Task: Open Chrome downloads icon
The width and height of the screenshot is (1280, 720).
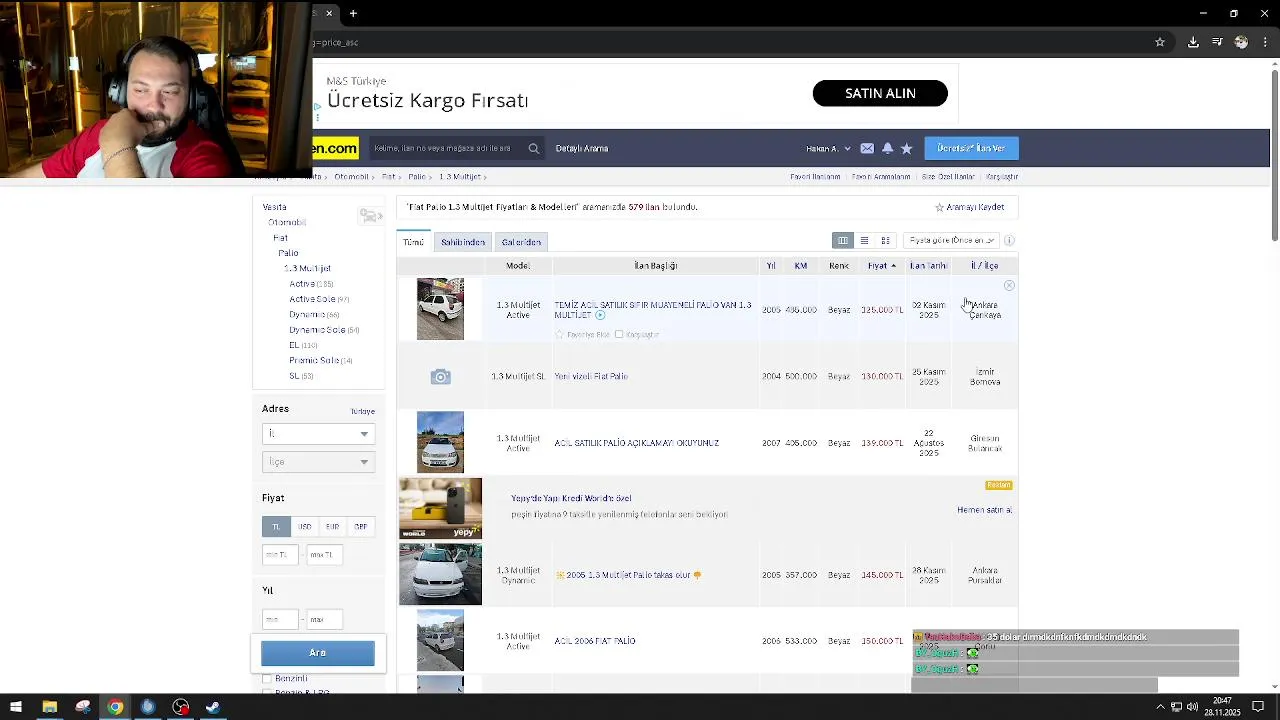Action: click(1193, 42)
